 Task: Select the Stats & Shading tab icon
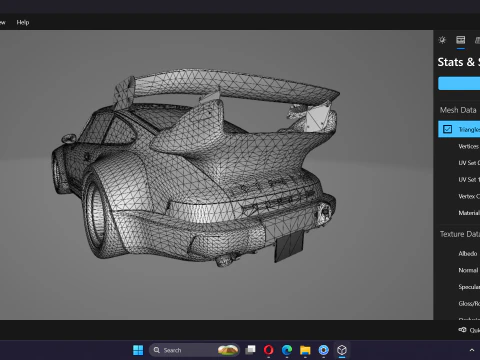[x=461, y=40]
